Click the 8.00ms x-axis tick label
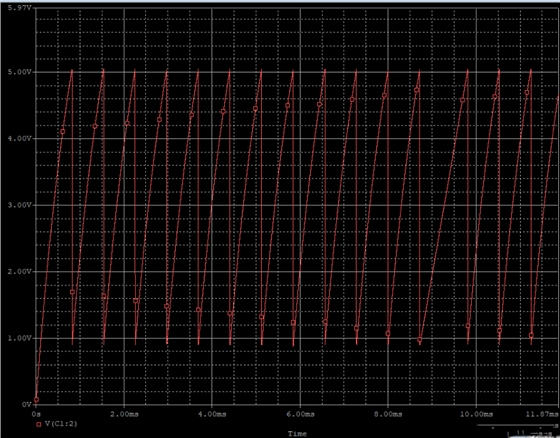The height and width of the screenshot is (438, 560). (388, 414)
